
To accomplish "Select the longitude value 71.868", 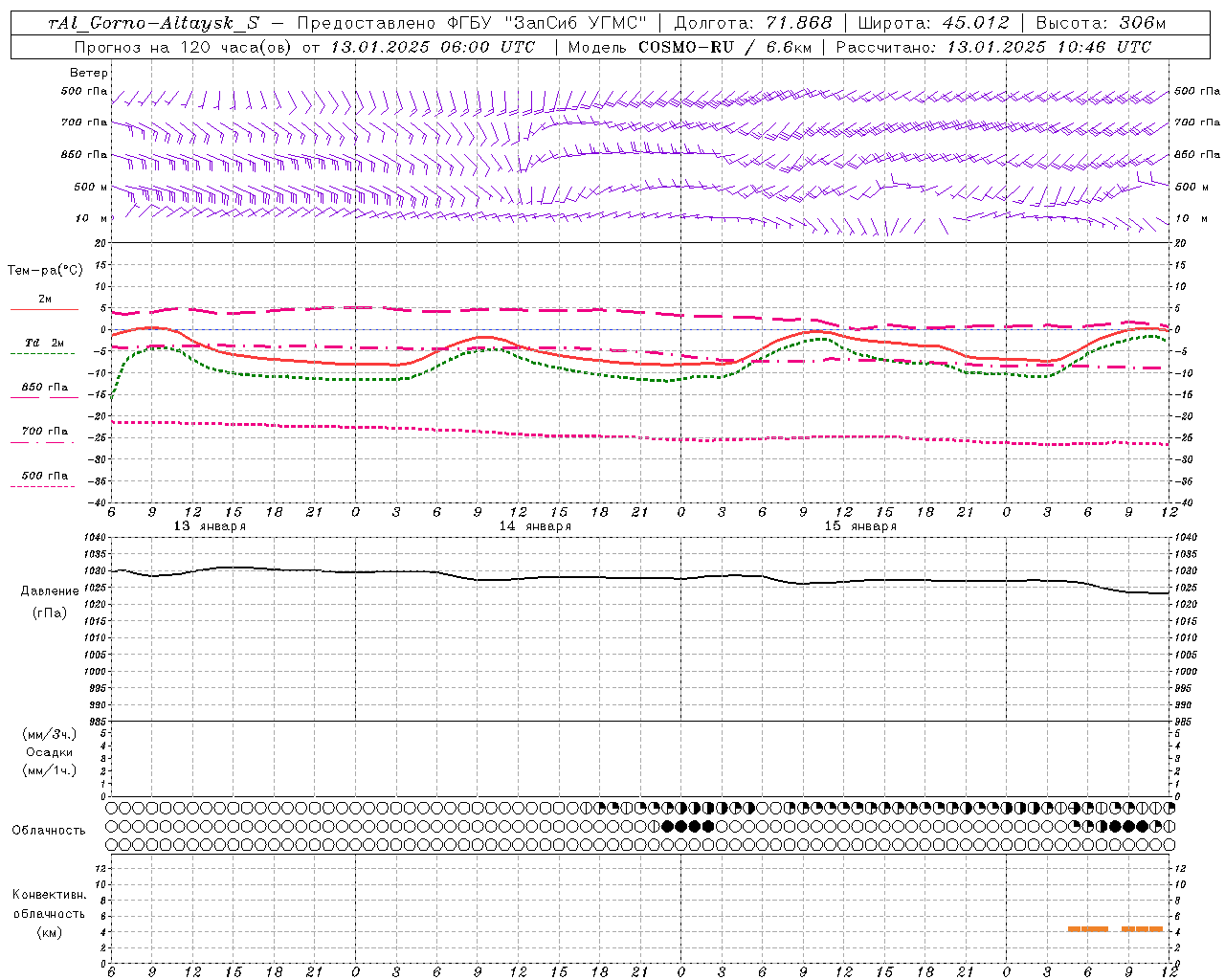I will tap(799, 23).
